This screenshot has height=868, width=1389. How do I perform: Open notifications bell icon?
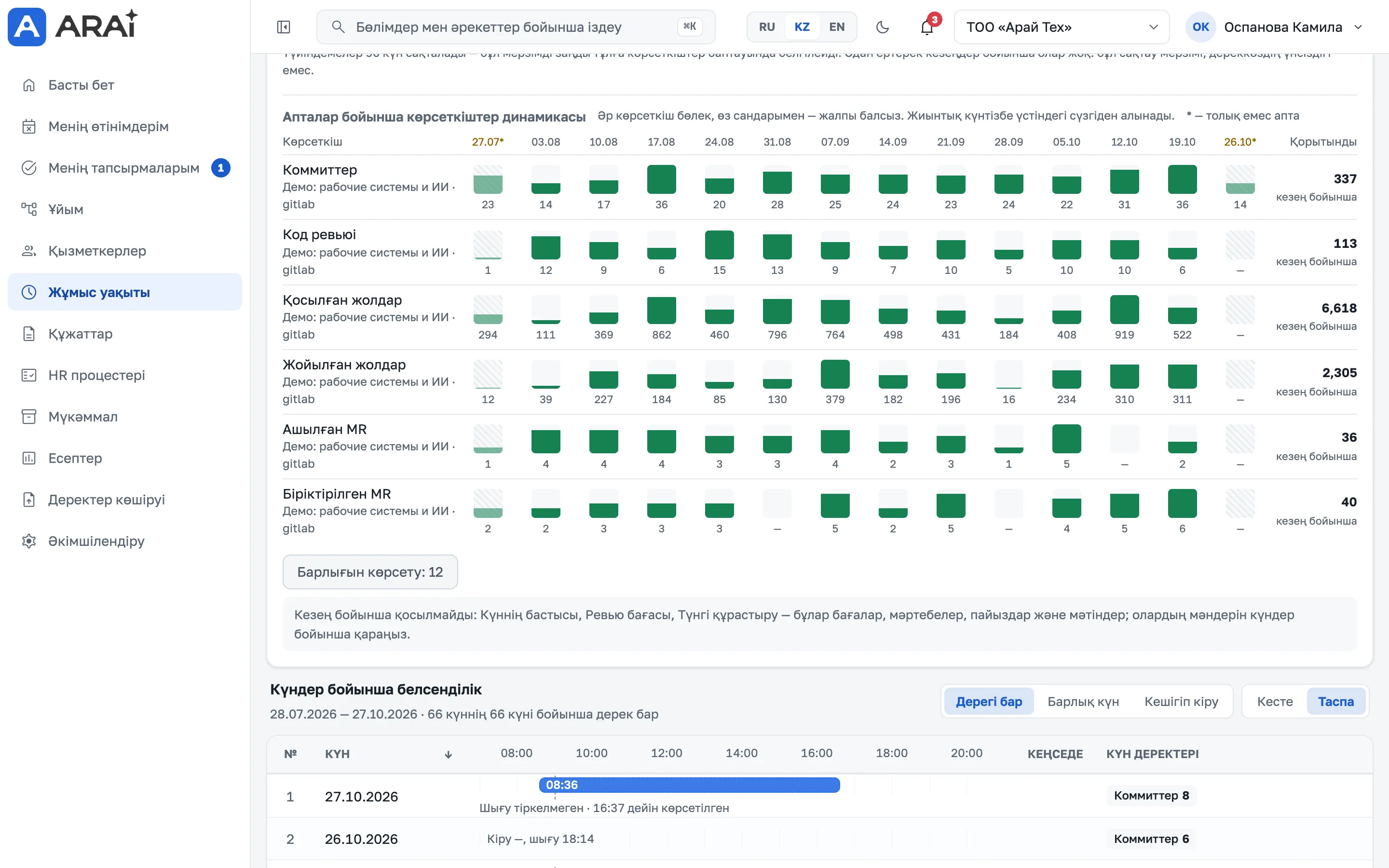(x=927, y=27)
